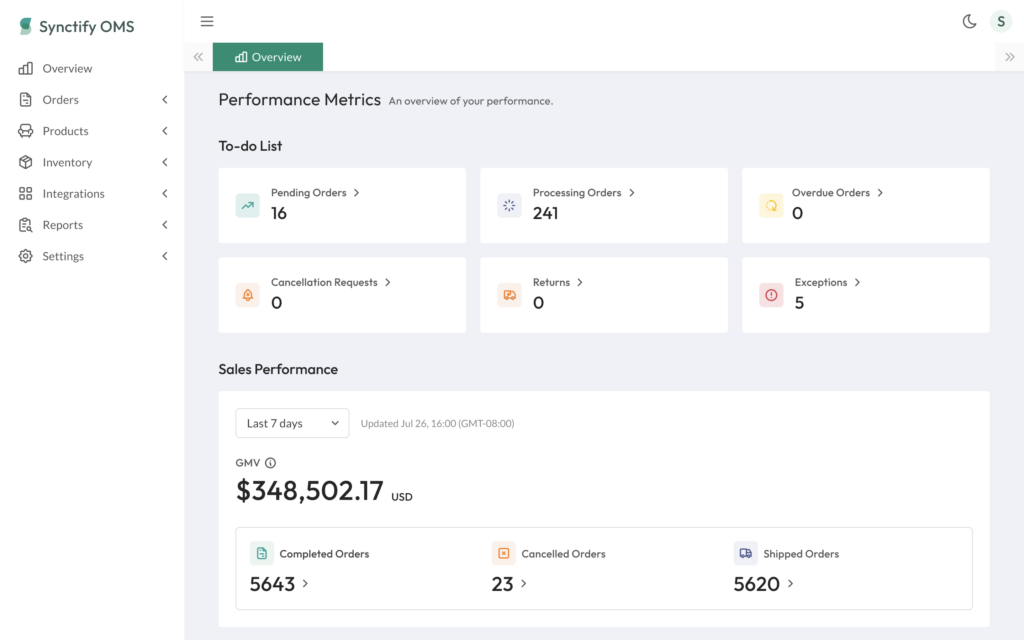
Task: Click the Settings gear icon
Action: tap(25, 257)
